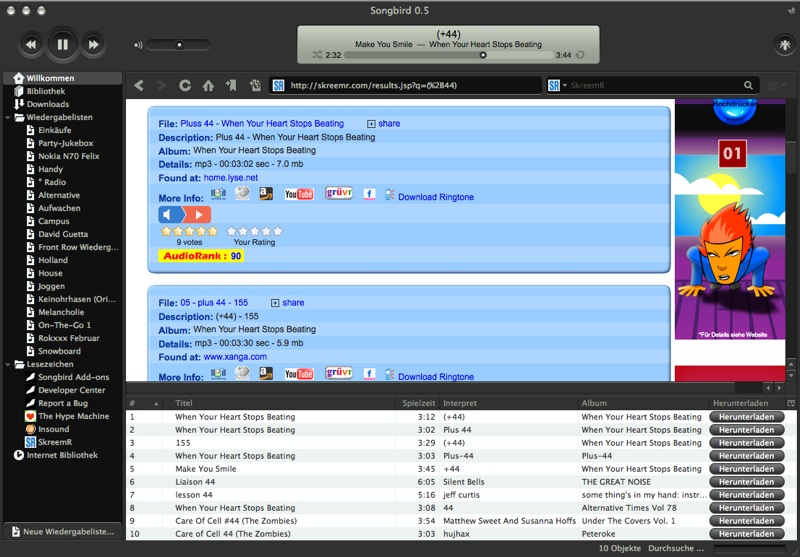800x557 pixels.
Task: Click the song progress bar knob
Action: point(483,55)
